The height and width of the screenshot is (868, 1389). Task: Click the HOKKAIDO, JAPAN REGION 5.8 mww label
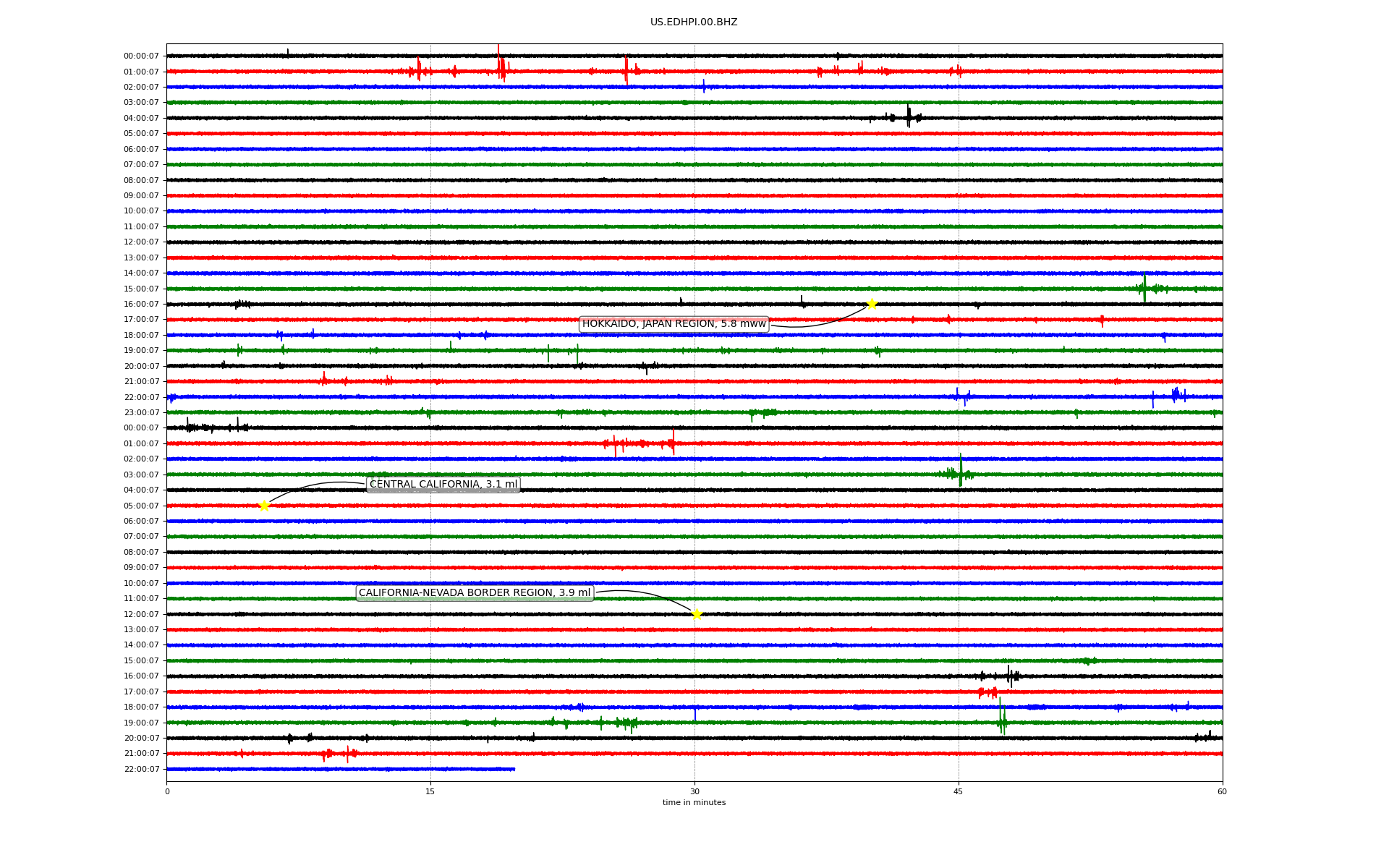674,324
